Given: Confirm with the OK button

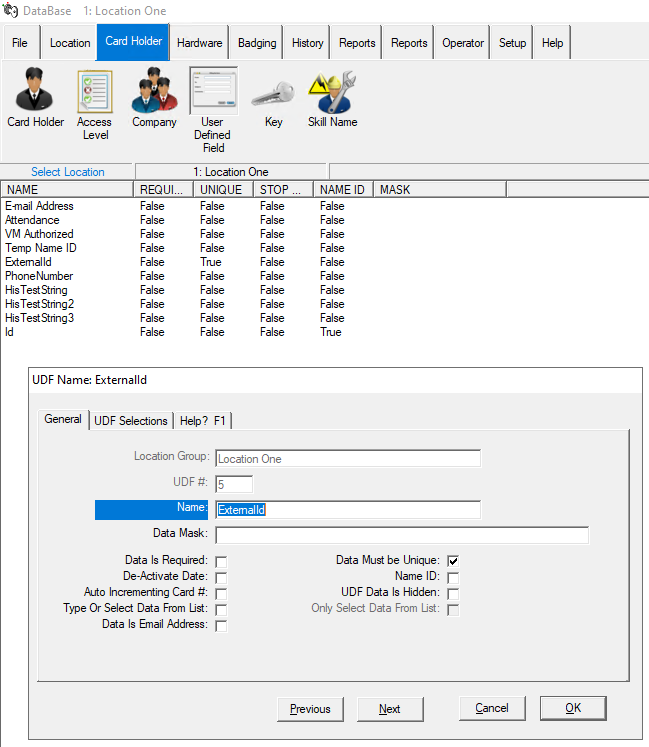Looking at the screenshot, I should point(573,708).
